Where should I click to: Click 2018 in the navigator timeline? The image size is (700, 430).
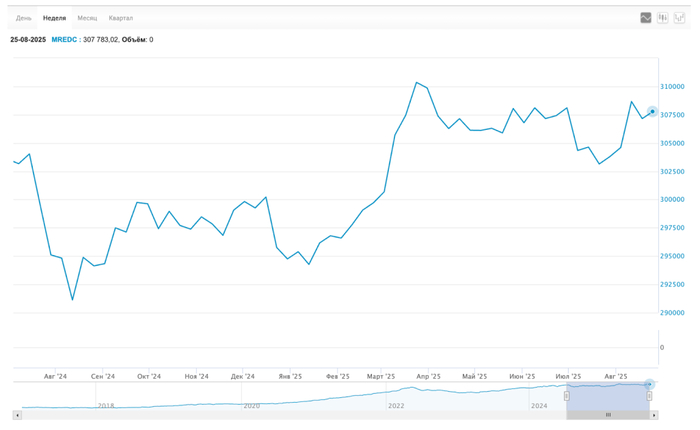click(106, 406)
